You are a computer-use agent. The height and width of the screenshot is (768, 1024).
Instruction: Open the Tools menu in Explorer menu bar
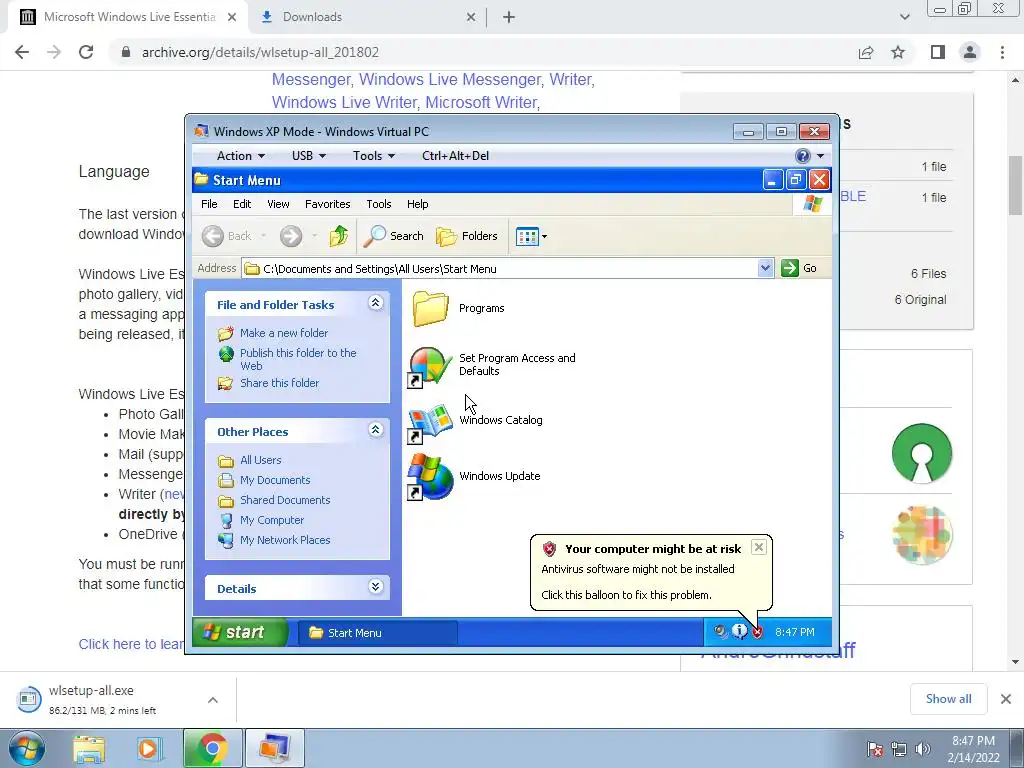(379, 204)
